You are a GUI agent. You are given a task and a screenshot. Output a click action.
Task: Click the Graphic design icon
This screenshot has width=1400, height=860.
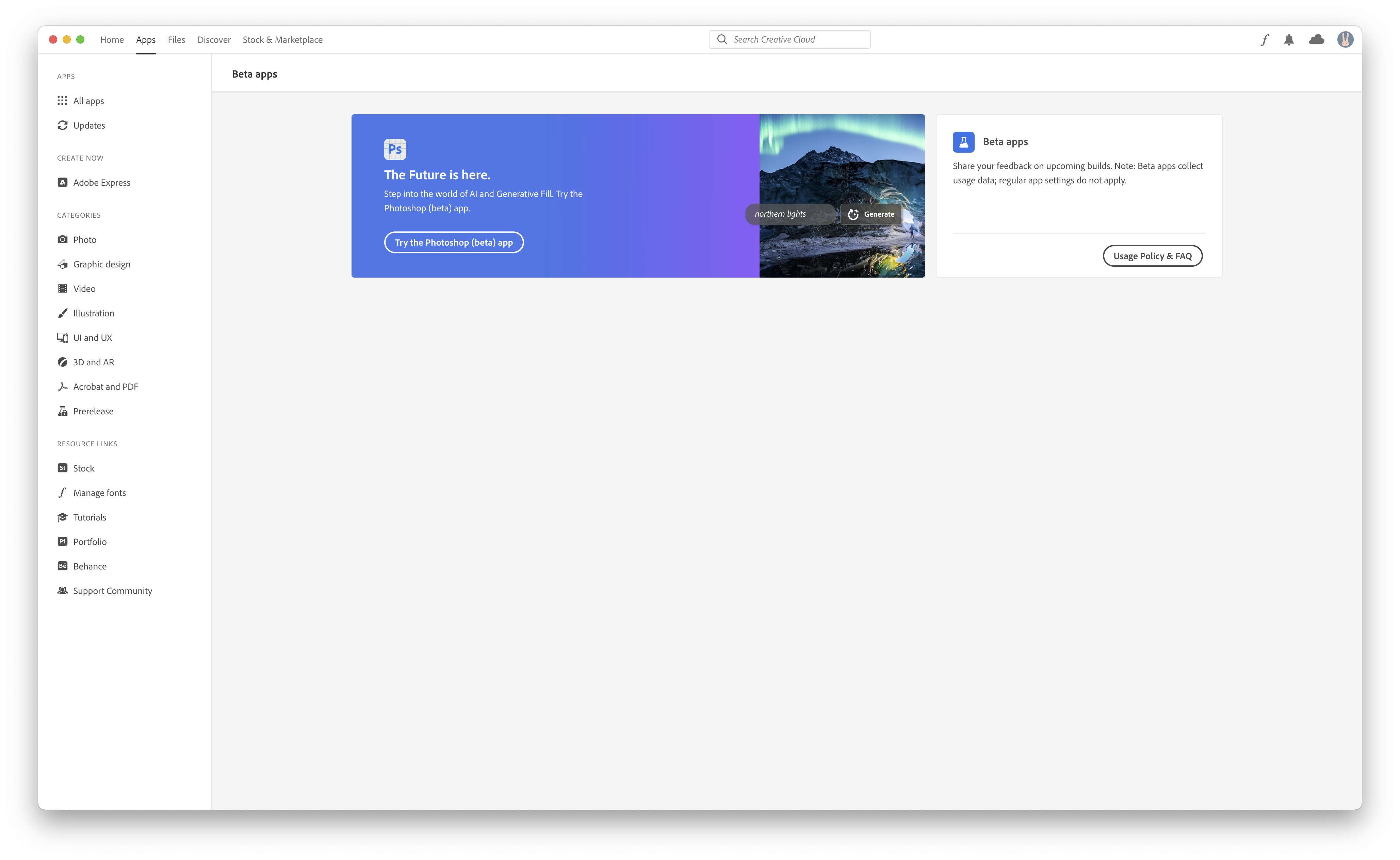click(x=63, y=264)
